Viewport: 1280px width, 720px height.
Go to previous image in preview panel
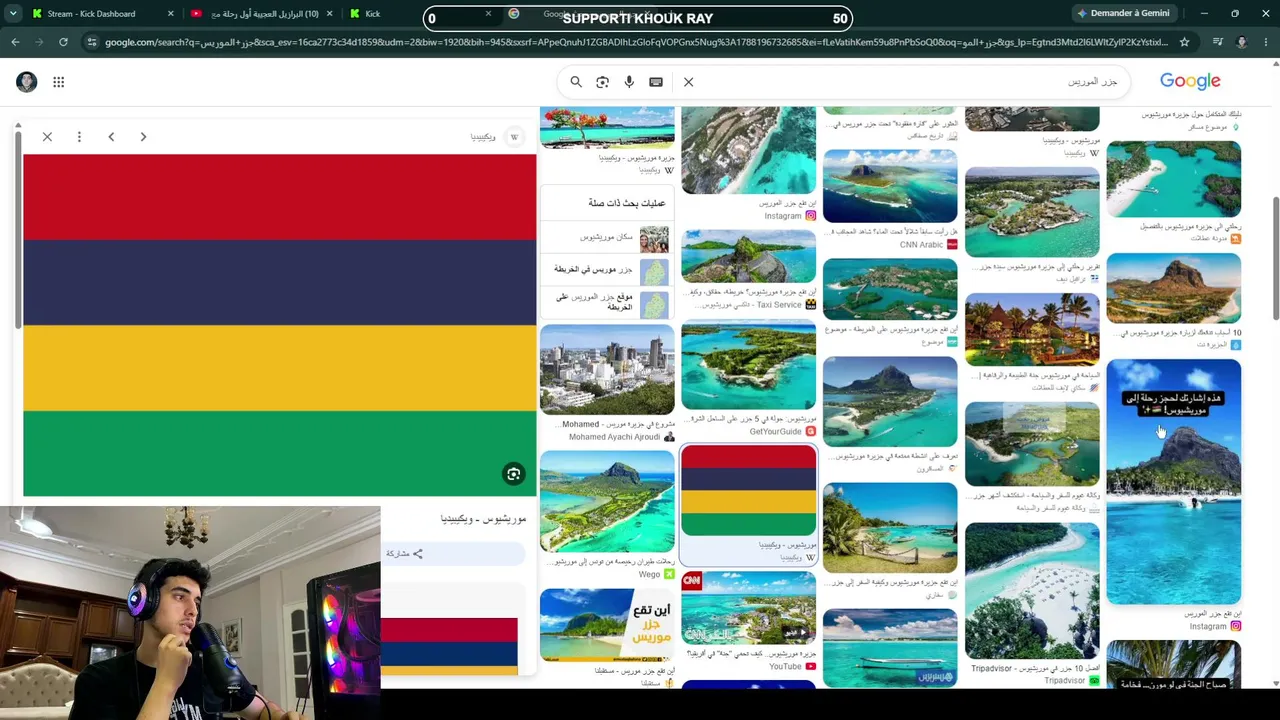111,137
